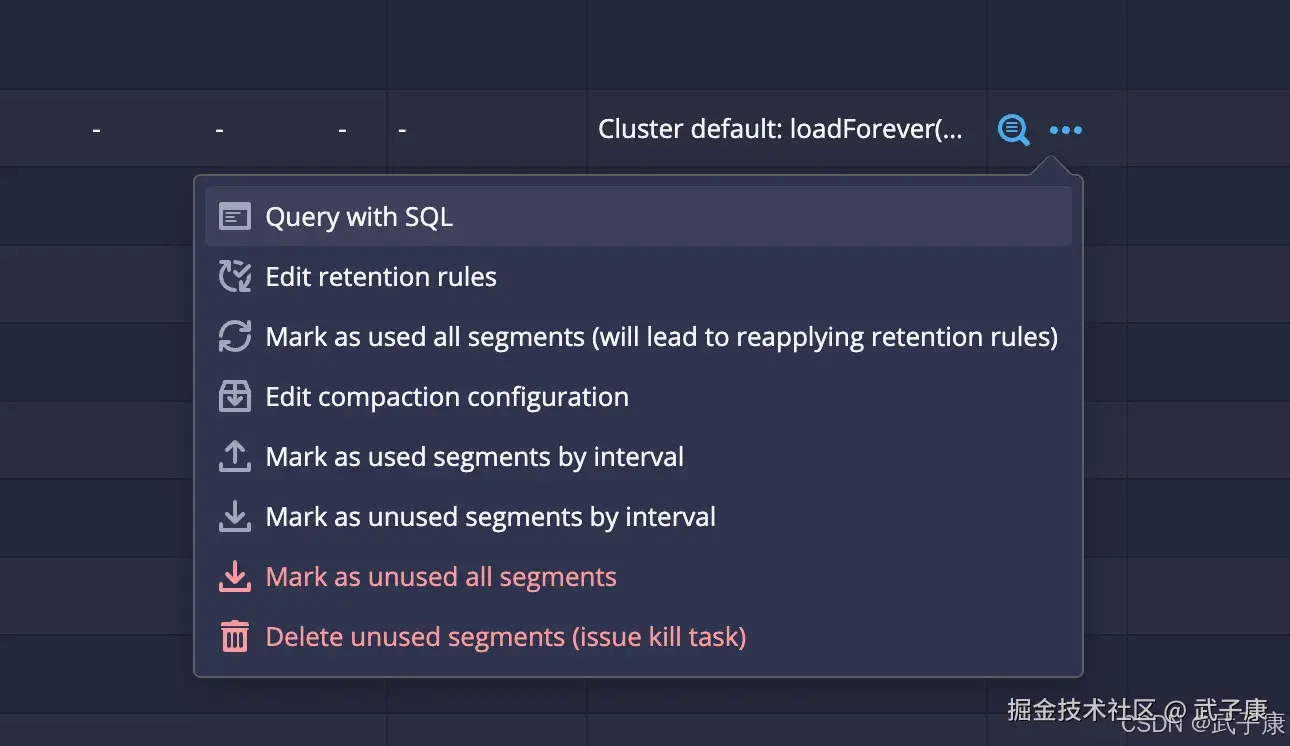Choose Mark as unused all segments

point(440,576)
